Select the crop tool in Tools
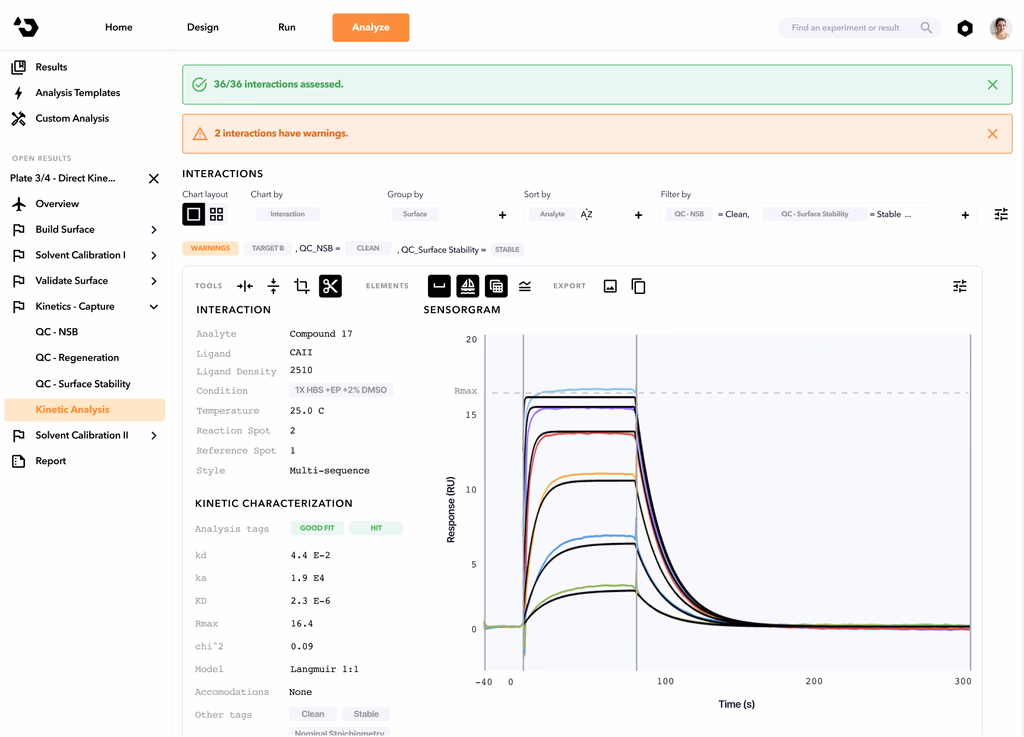The height and width of the screenshot is (737, 1024). (300, 285)
